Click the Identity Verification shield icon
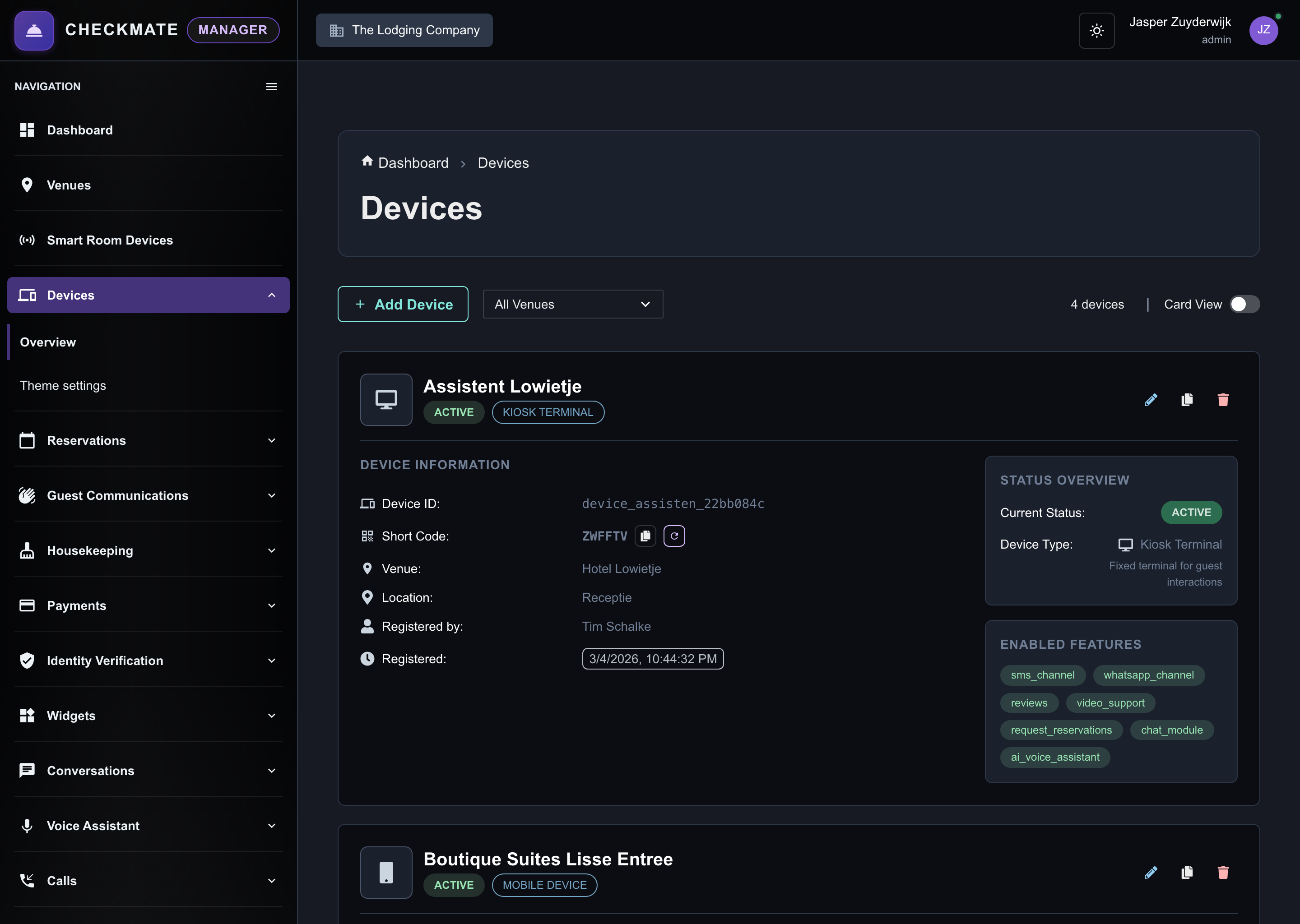This screenshot has height=924, width=1300. [27, 660]
